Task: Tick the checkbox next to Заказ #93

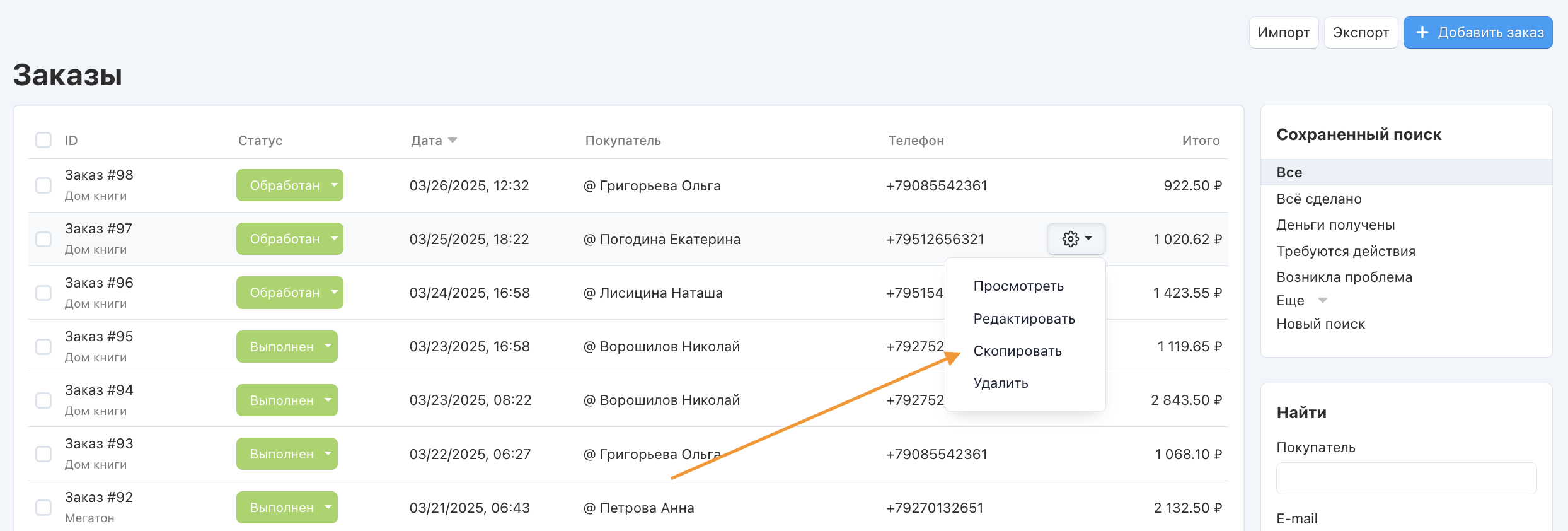Action: (43, 454)
